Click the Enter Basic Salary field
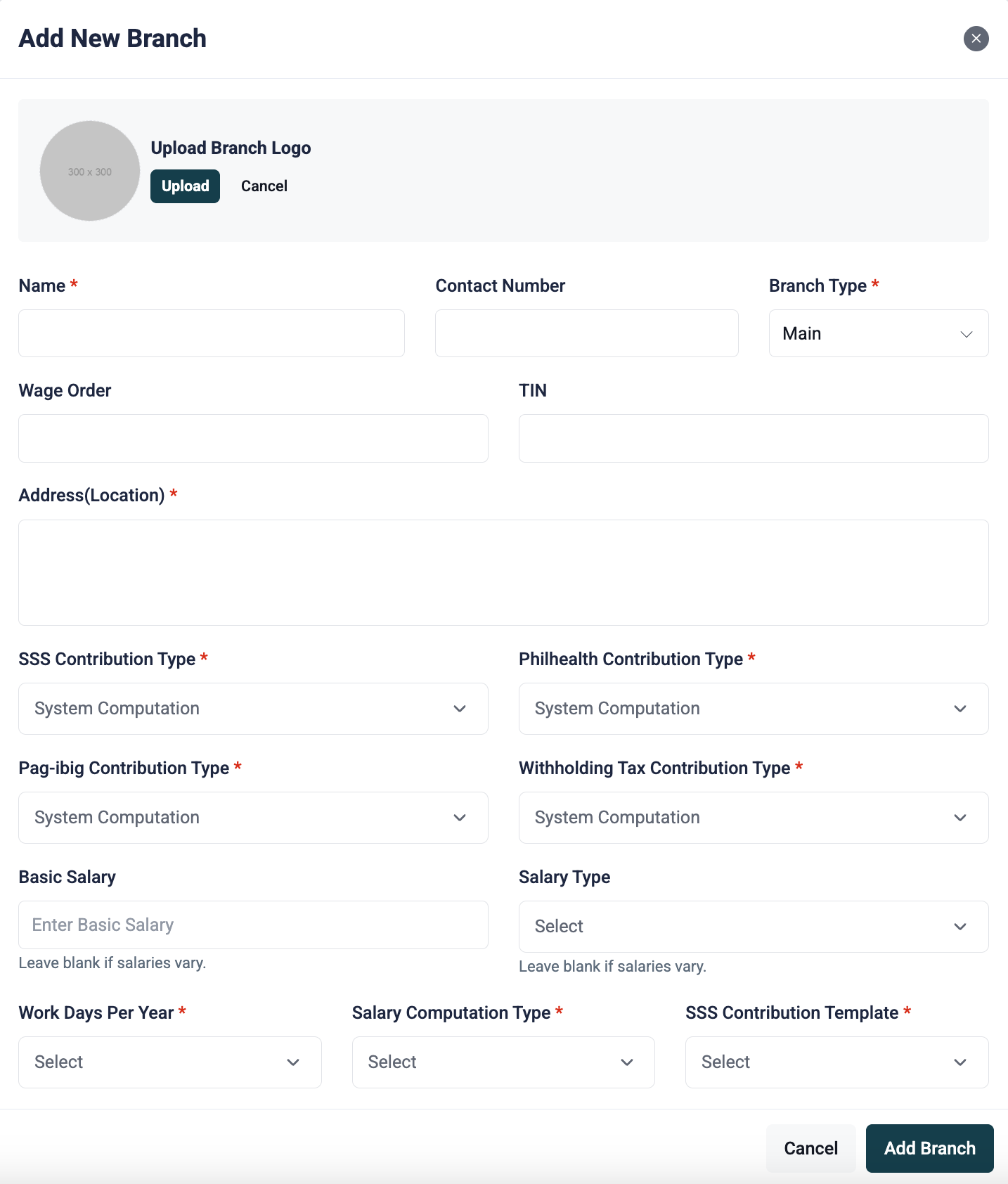Screen dimensions: 1008x1184 [253, 925]
